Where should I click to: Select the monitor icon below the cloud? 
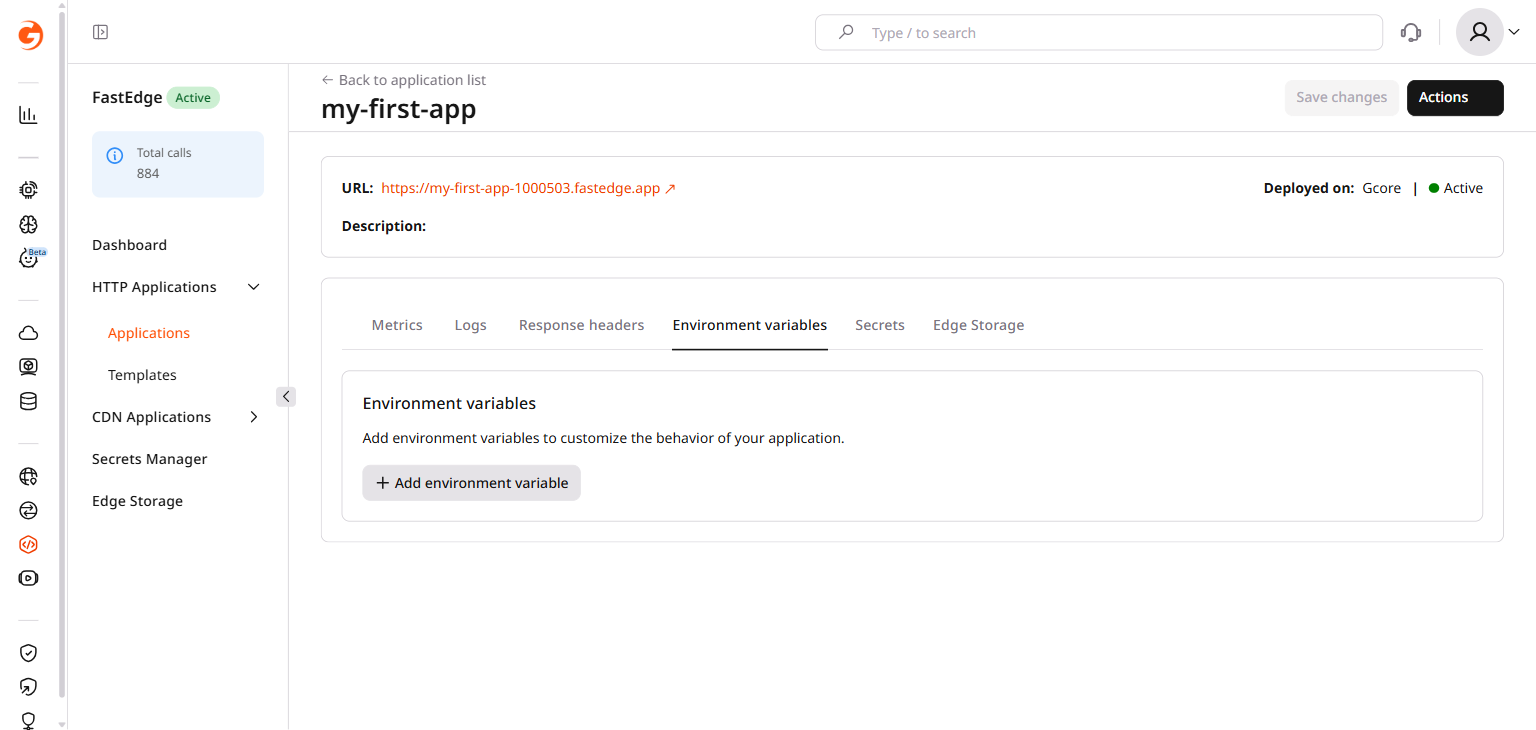29,367
